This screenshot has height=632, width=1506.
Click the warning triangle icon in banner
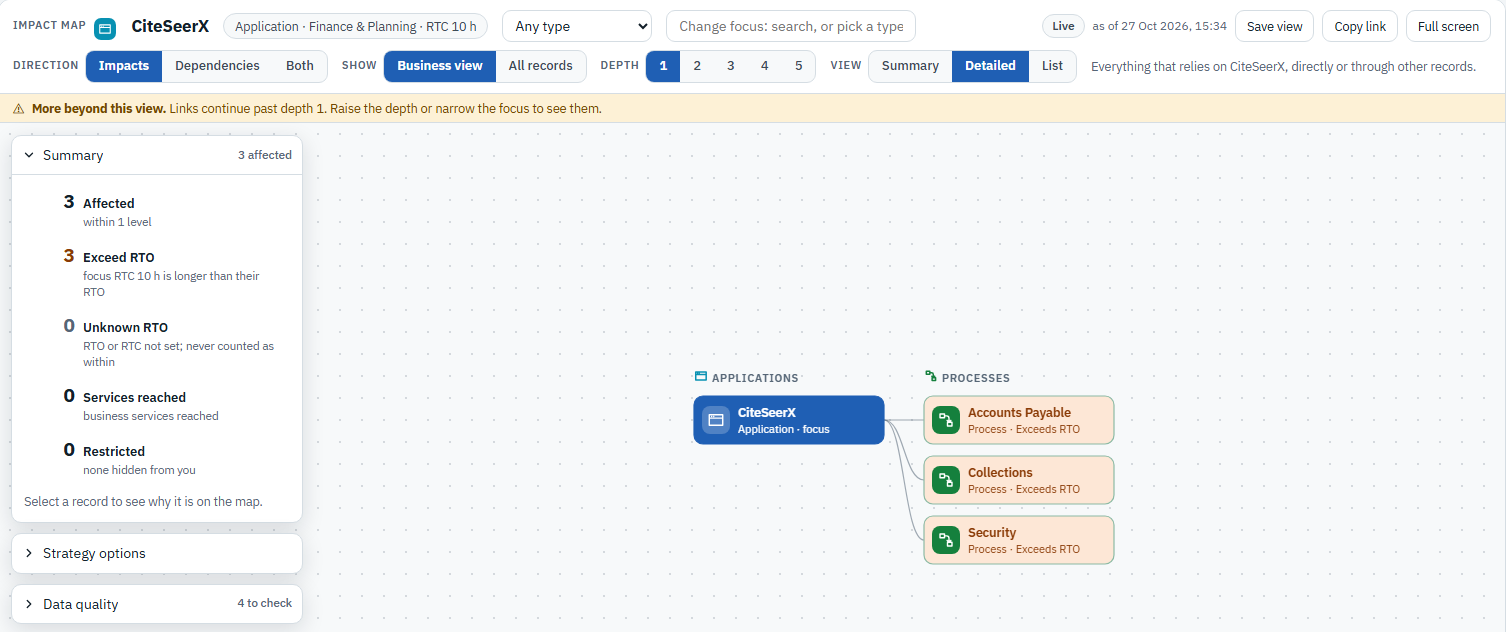click(18, 108)
